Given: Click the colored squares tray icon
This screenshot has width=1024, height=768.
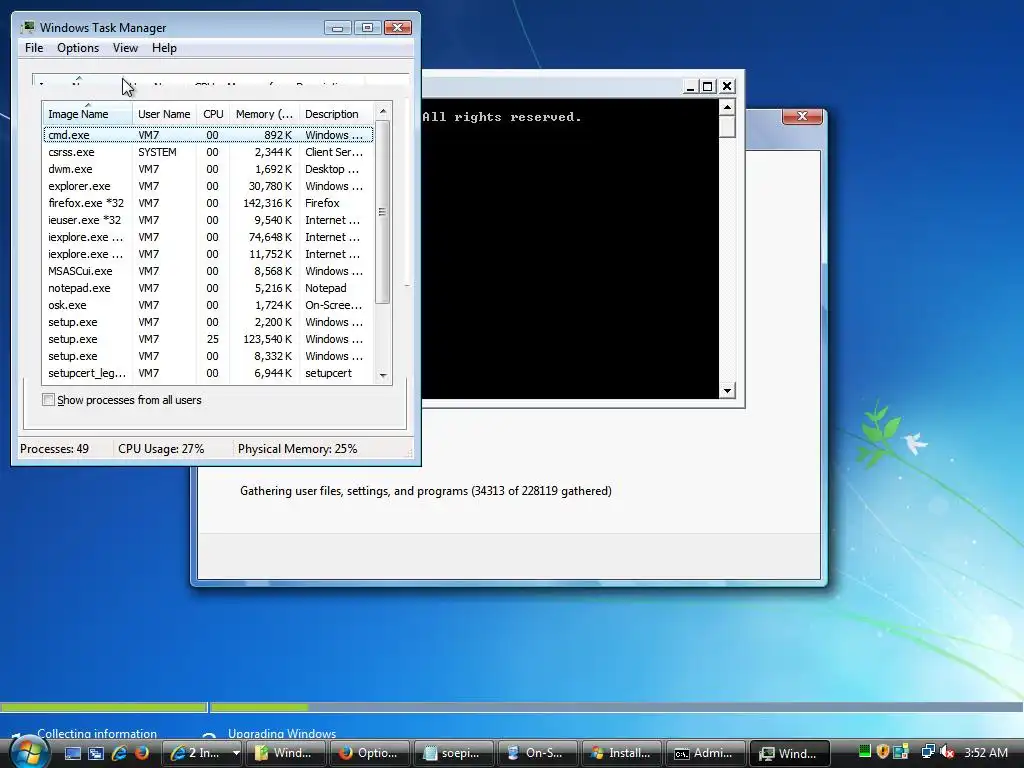Looking at the screenshot, I should 901,752.
